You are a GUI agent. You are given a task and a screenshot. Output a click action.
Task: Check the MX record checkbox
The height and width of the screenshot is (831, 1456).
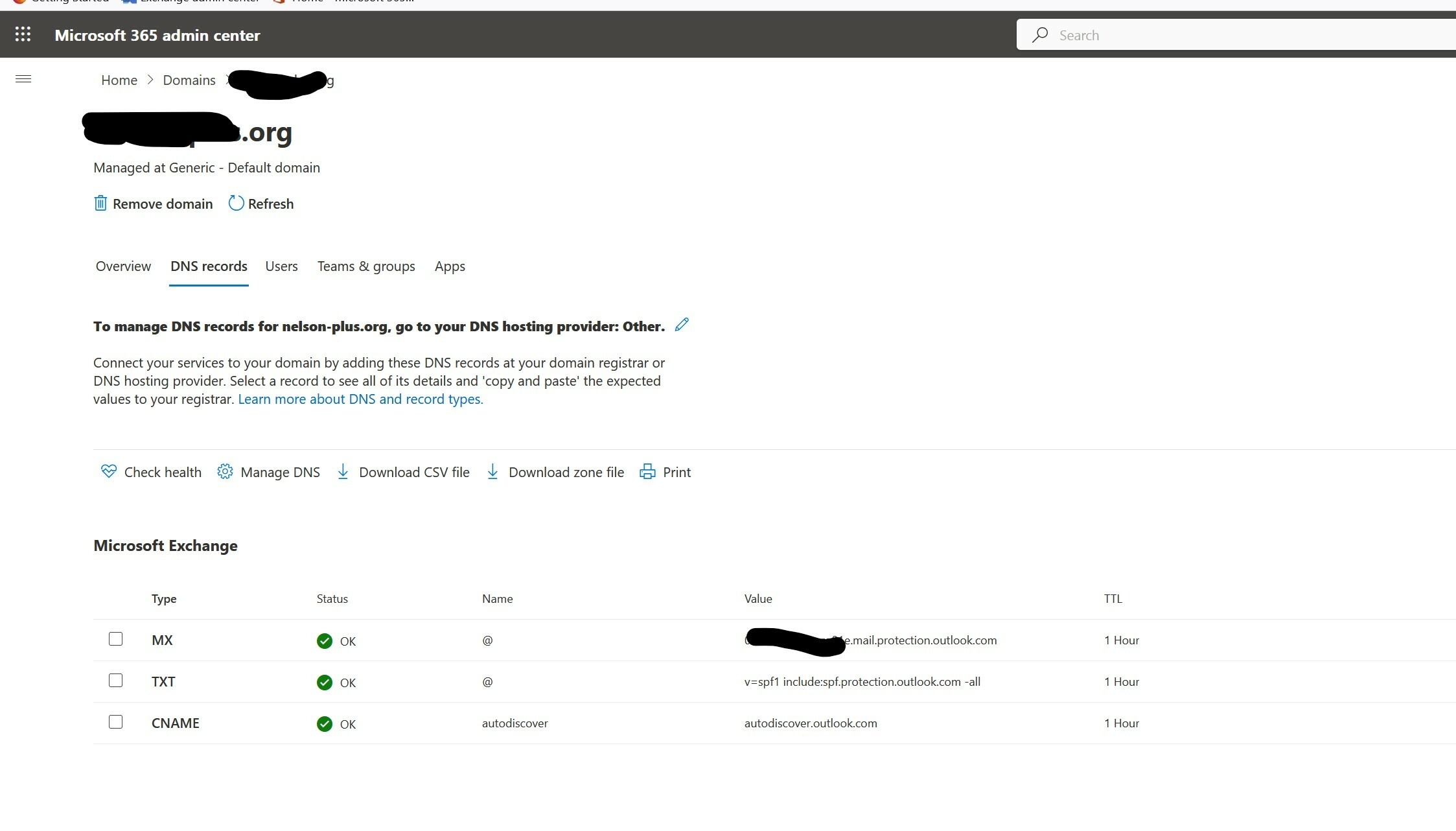(x=116, y=639)
